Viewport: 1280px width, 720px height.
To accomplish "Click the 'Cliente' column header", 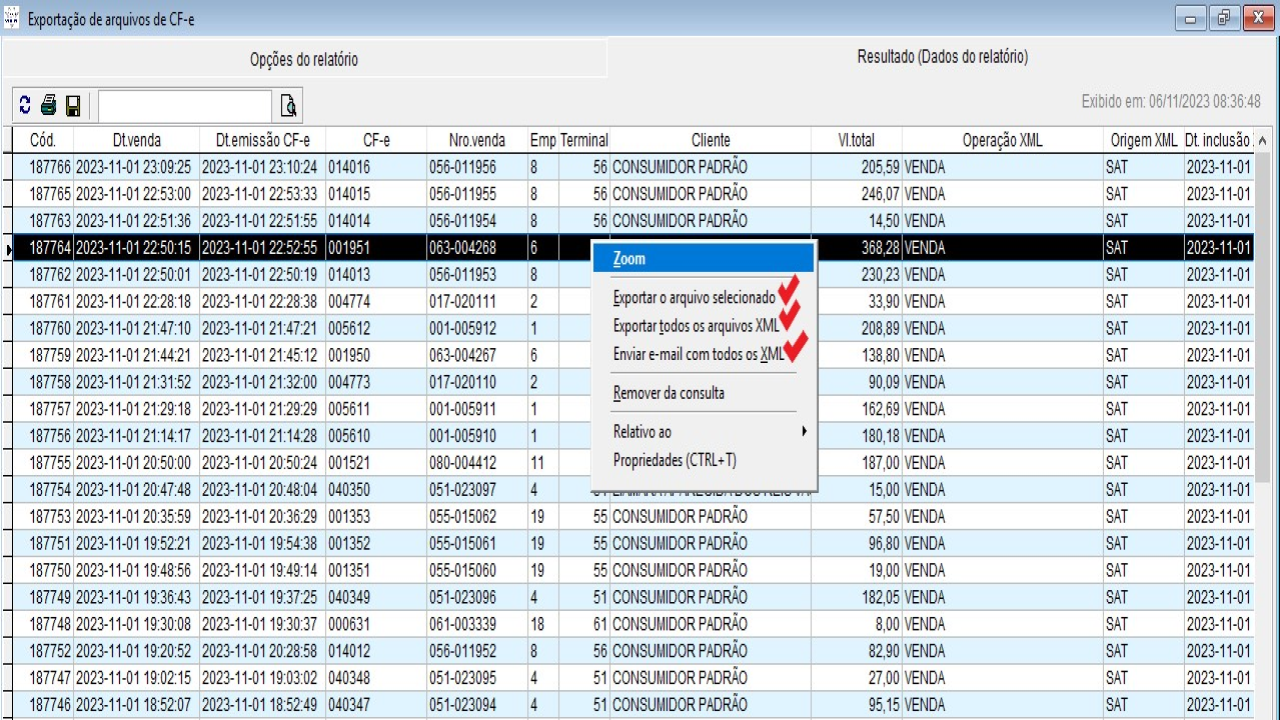I will tap(710, 140).
